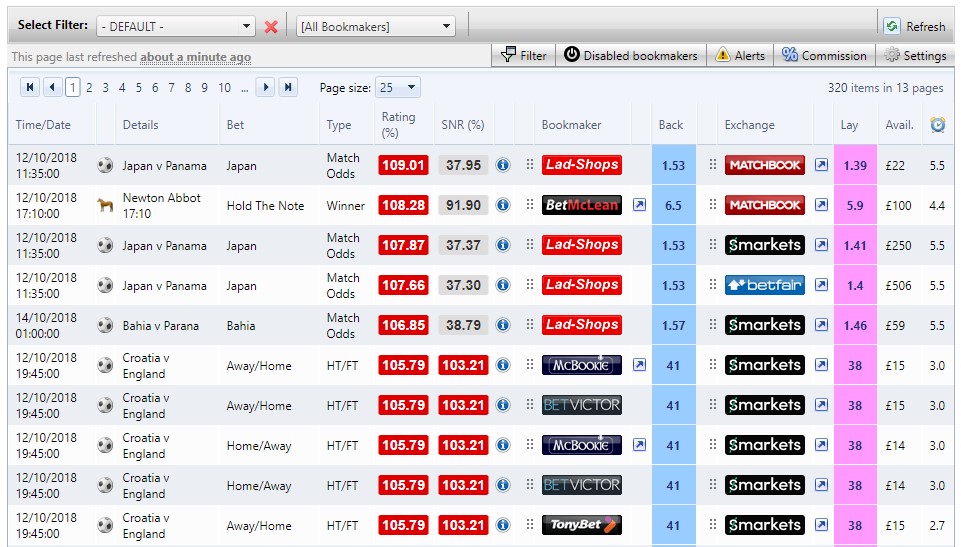Open the Alerts settings
961x547 pixels.
coord(740,56)
